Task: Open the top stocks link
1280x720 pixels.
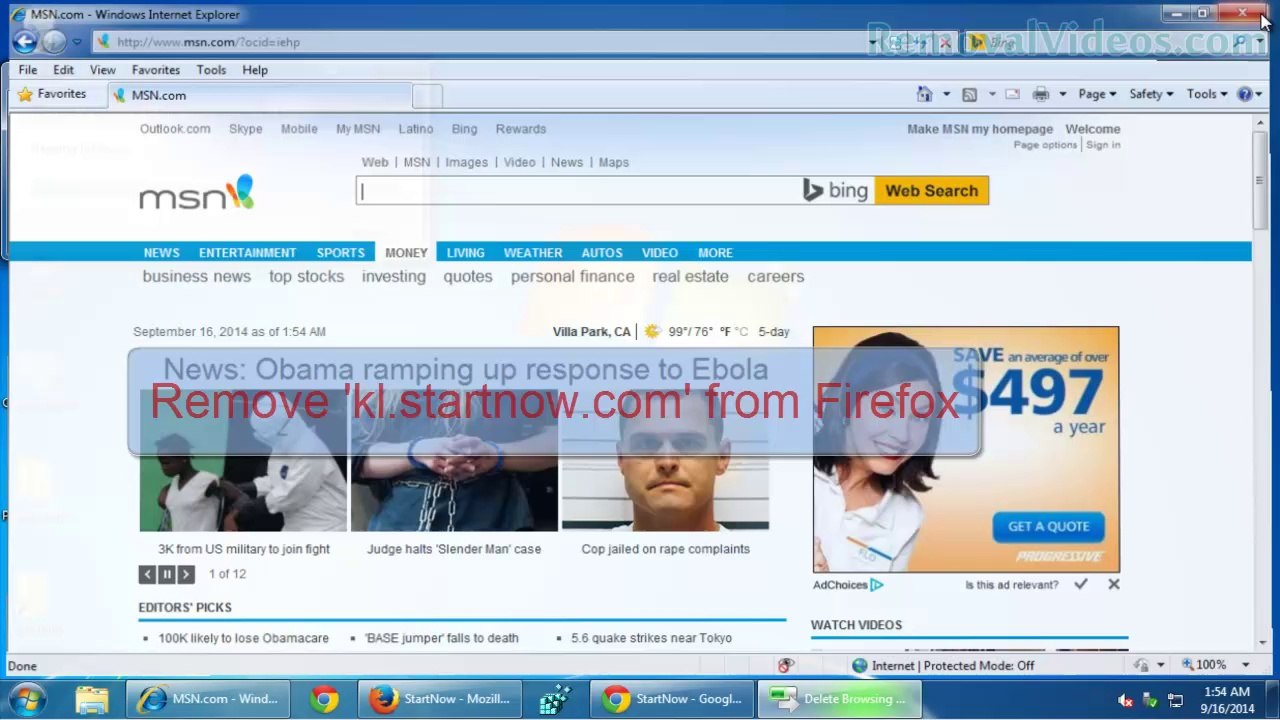Action: 306,276
